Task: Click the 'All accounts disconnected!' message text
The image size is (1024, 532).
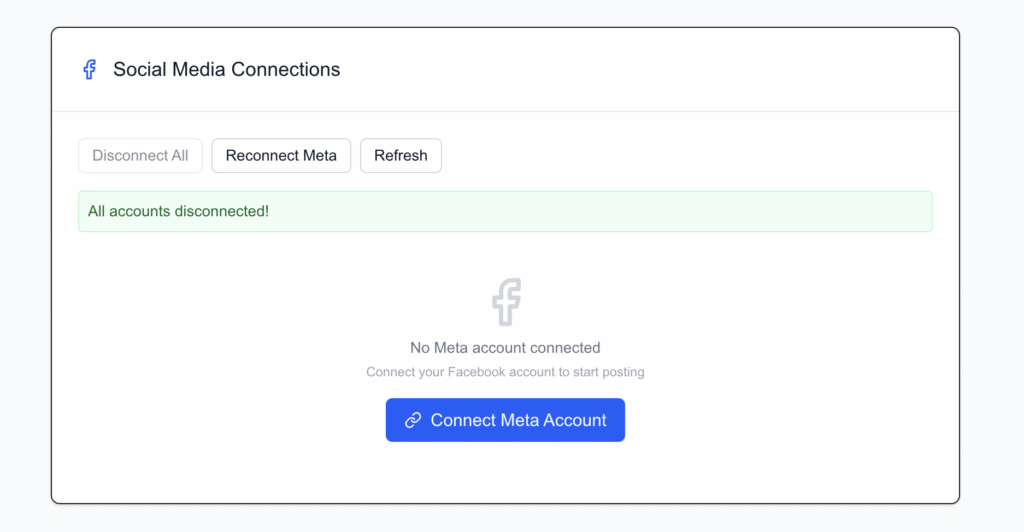Action: point(178,211)
